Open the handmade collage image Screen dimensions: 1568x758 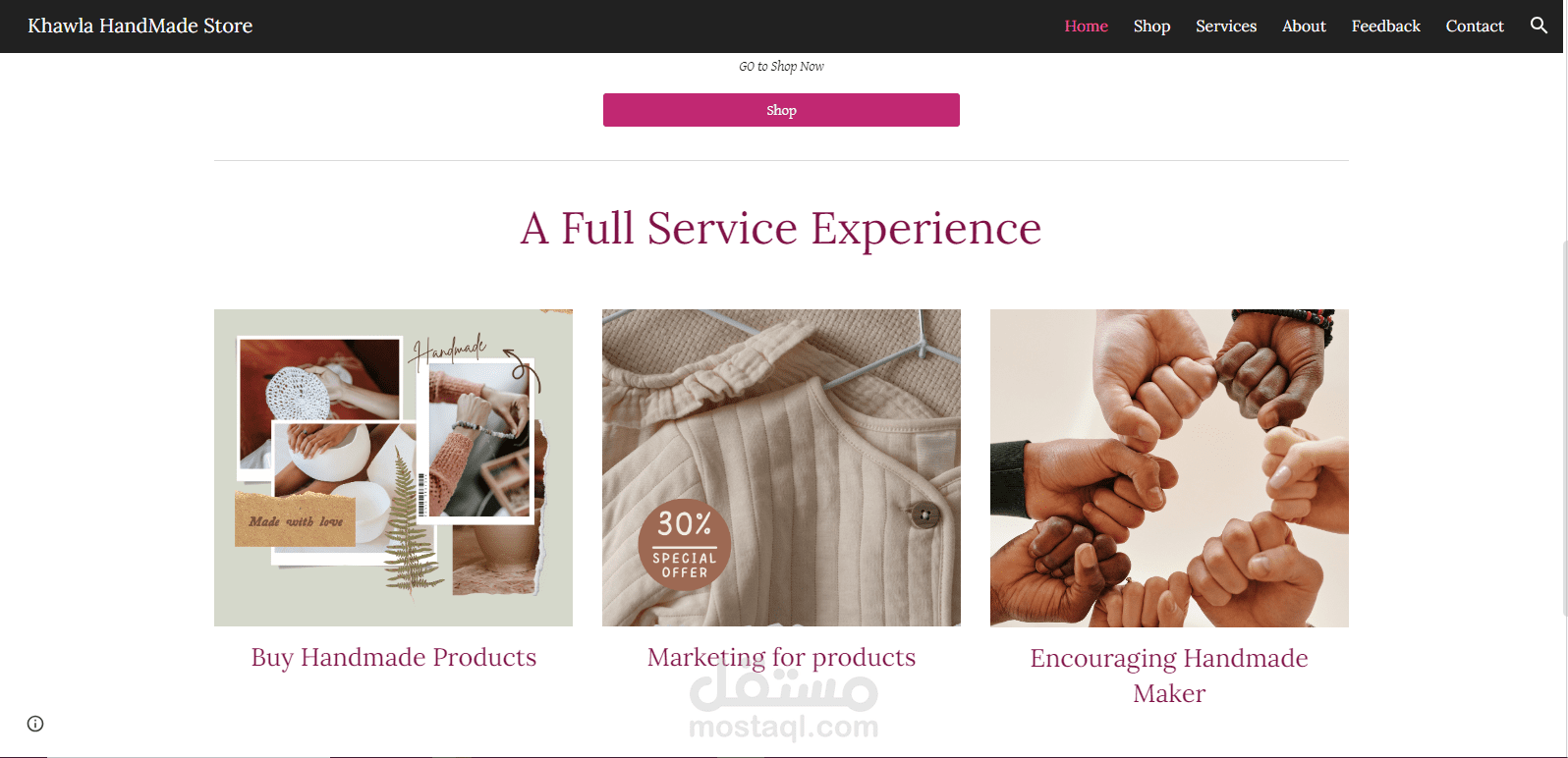tap(393, 467)
